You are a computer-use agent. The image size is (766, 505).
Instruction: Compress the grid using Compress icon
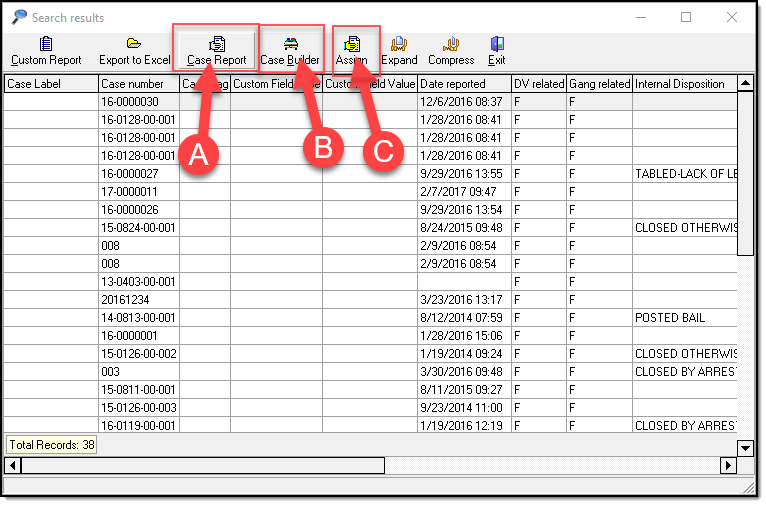[x=451, y=51]
